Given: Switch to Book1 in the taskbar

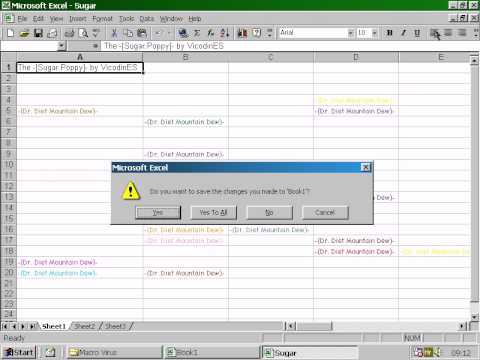Looking at the screenshot, I should point(211,352).
